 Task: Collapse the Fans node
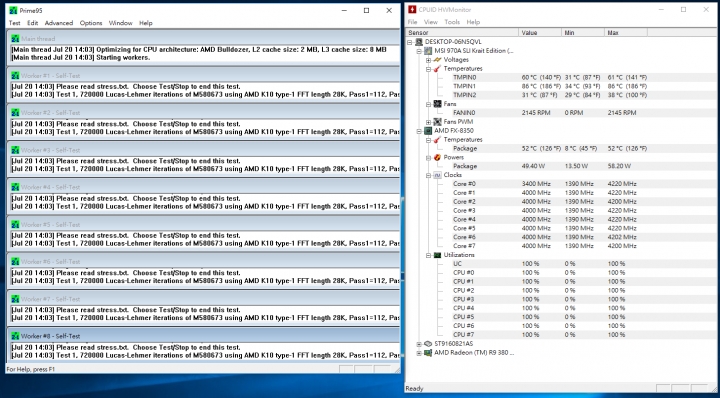point(428,104)
